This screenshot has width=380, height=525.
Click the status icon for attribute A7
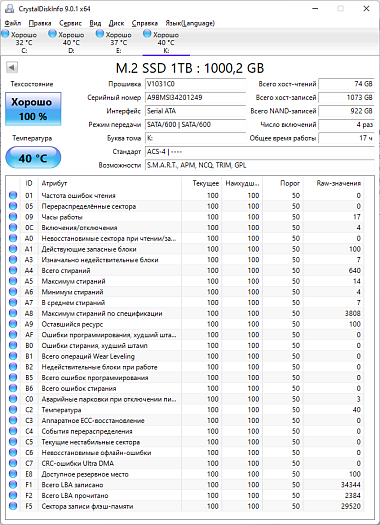point(13,303)
